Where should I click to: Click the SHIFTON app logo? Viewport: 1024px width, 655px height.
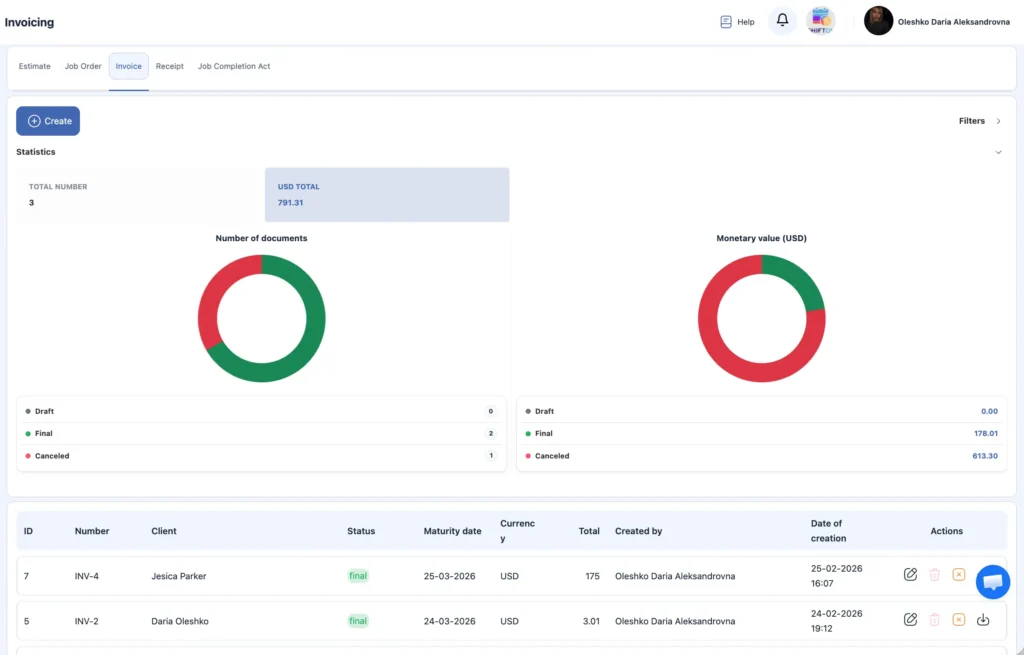tap(820, 20)
